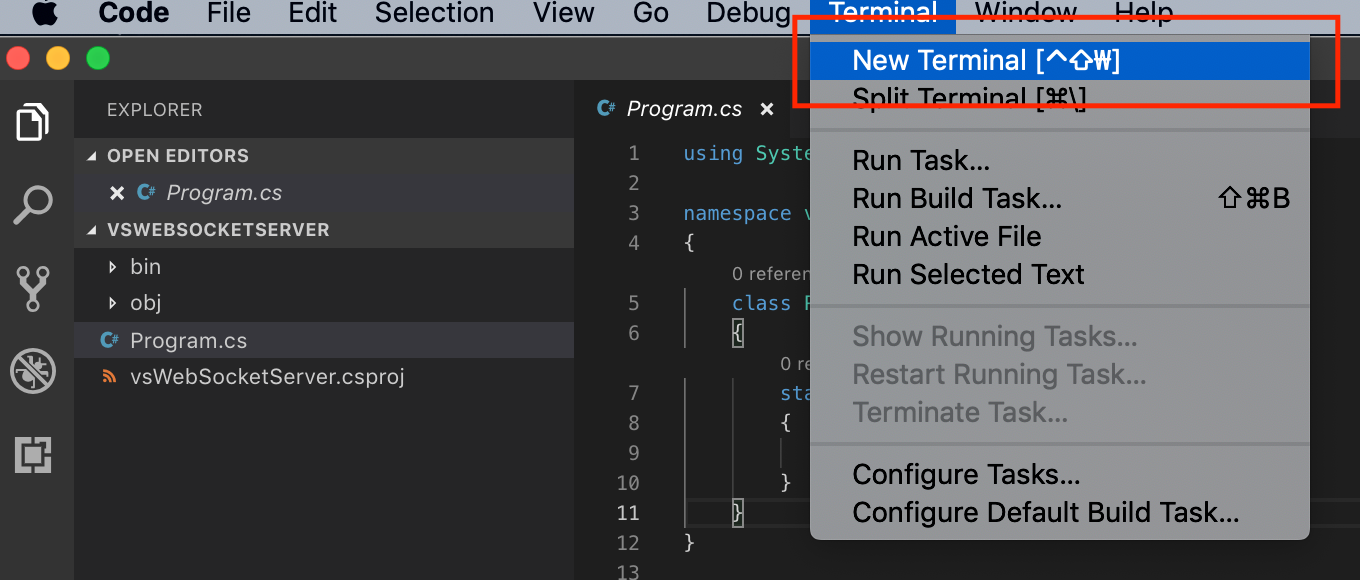Open Program.cs in the file tree
The width and height of the screenshot is (1360, 580).
point(324,340)
